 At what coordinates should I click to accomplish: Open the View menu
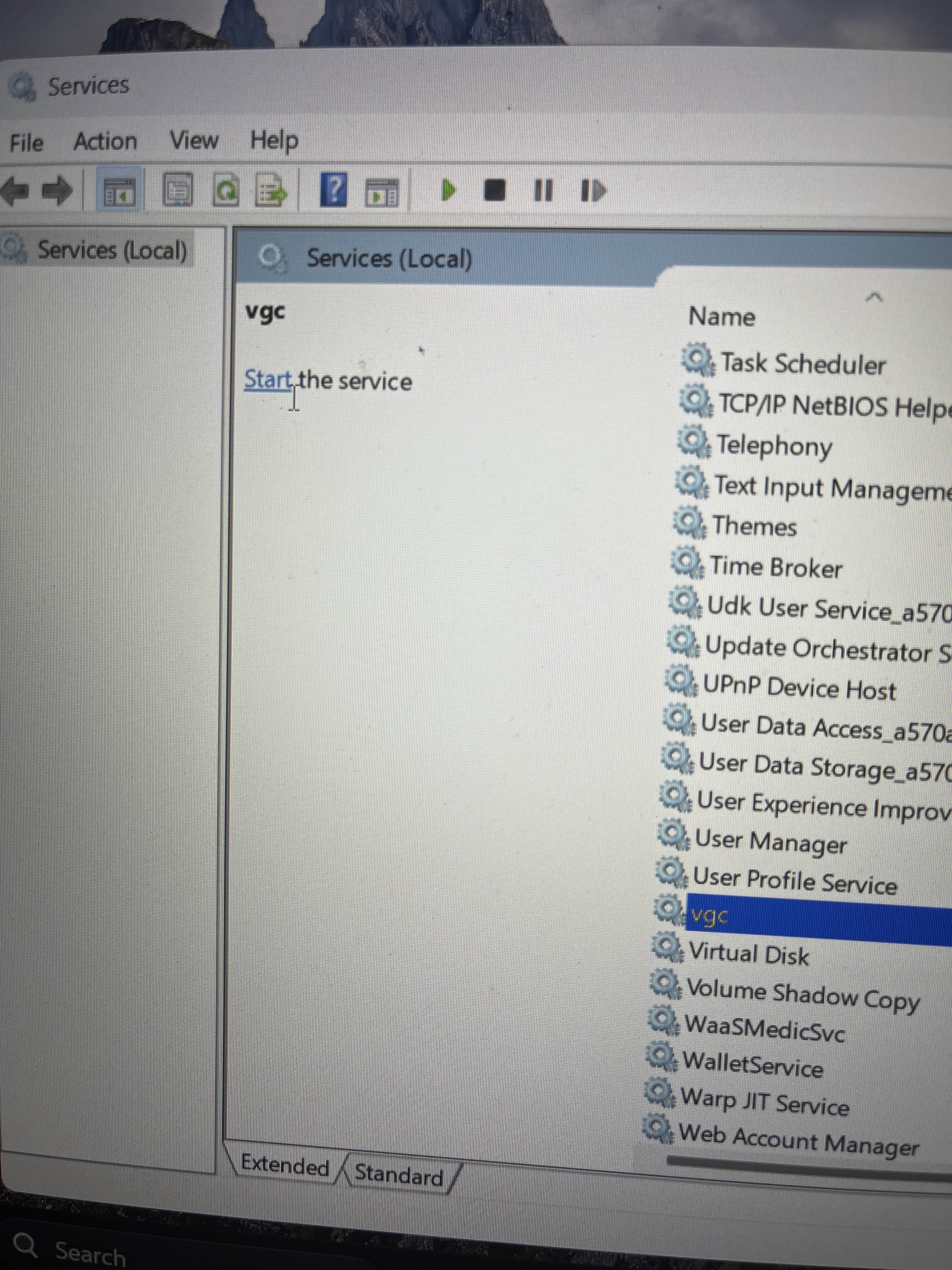(x=194, y=140)
